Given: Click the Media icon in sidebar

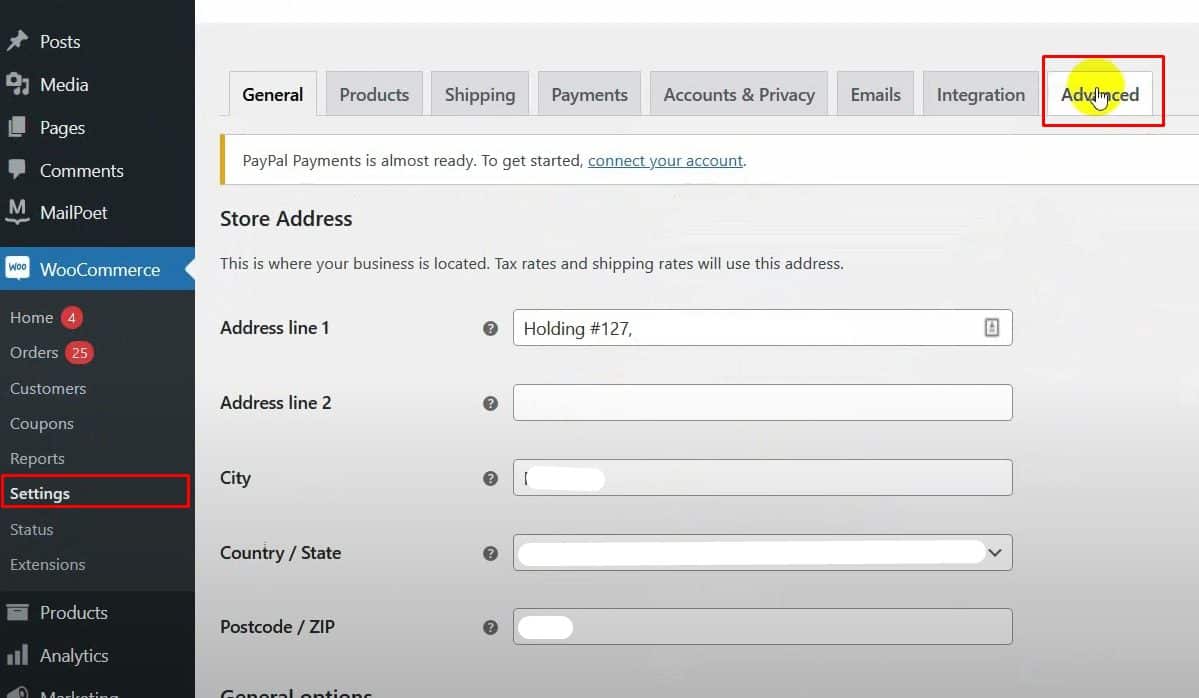Looking at the screenshot, I should click(17, 85).
